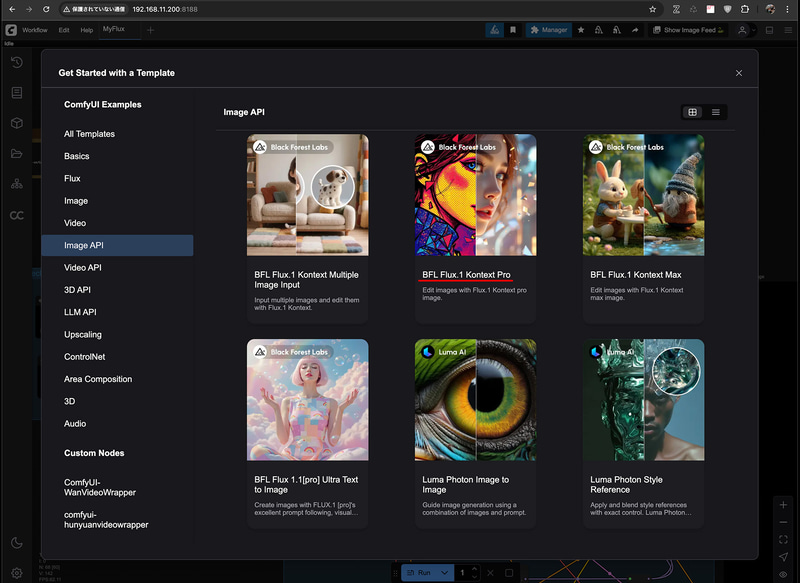Screen dimensions: 800x583
Task: Expand the Run options dropdown arrow
Action: (x=444, y=573)
